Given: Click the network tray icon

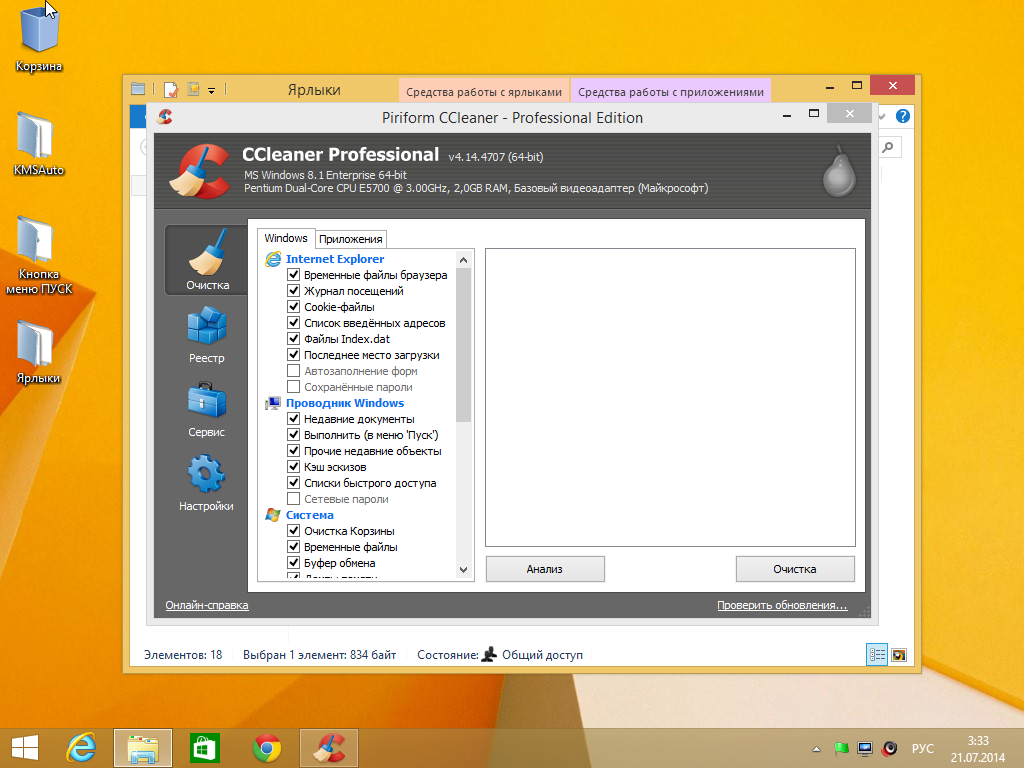Looking at the screenshot, I should point(865,748).
